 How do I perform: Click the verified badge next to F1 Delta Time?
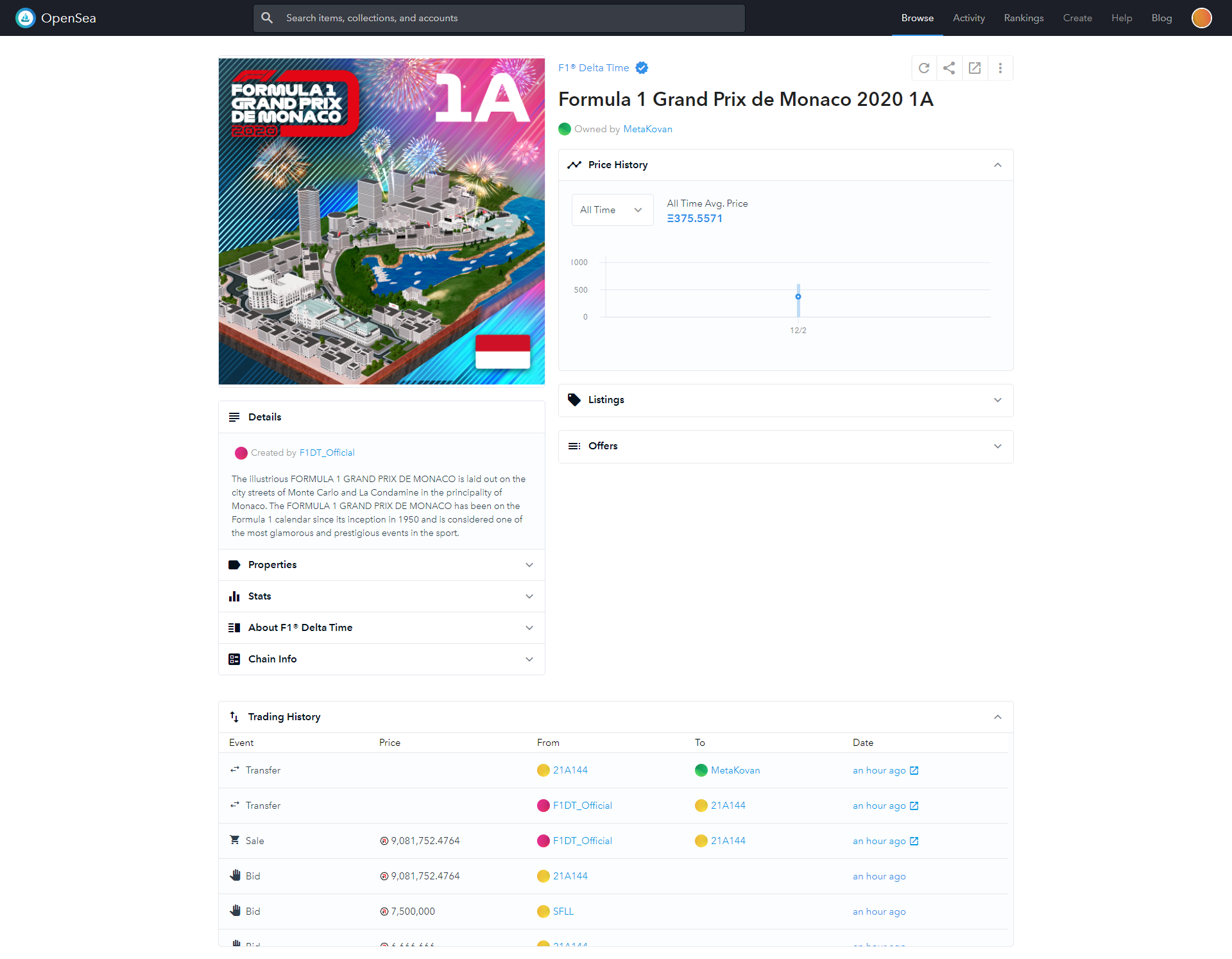click(x=642, y=68)
